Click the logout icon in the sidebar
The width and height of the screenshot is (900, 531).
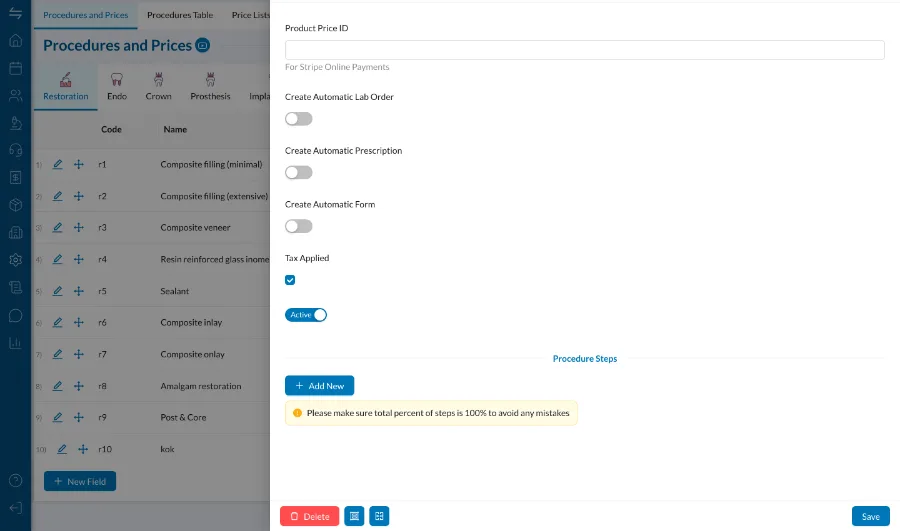(15, 508)
